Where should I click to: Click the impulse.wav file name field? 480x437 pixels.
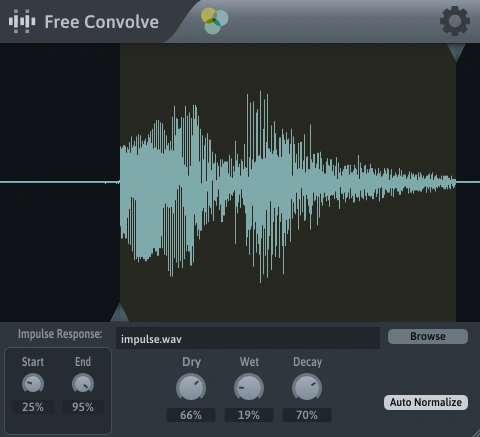tap(248, 338)
